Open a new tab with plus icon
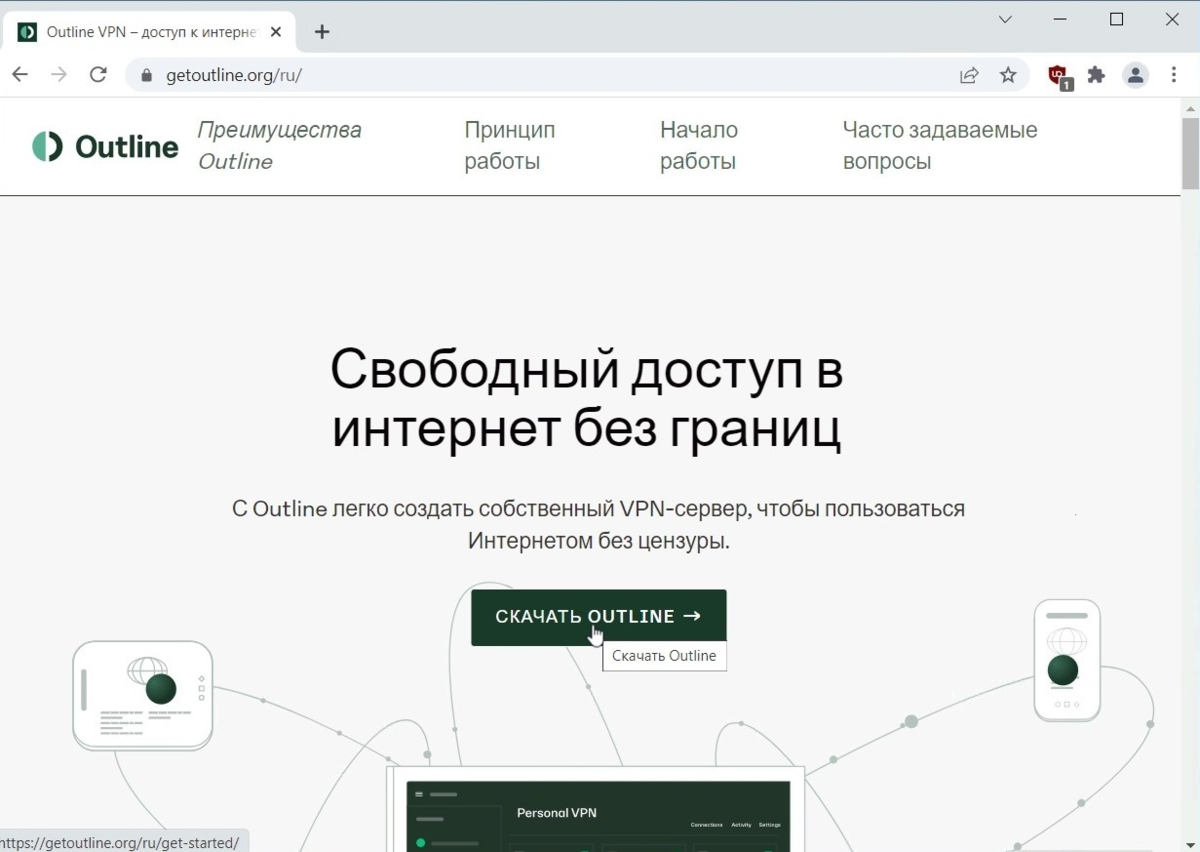The width and height of the screenshot is (1200, 852). 322,32
